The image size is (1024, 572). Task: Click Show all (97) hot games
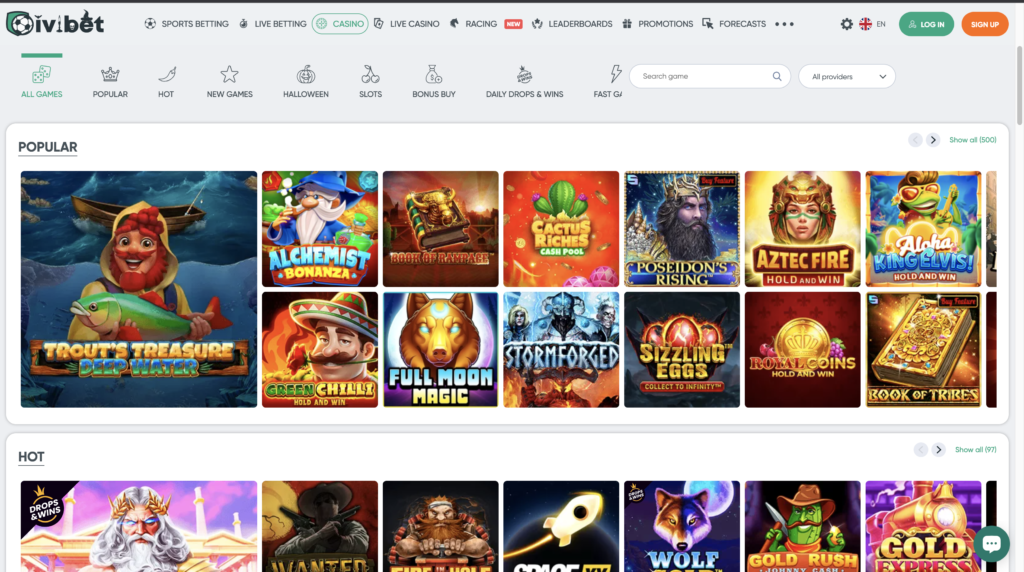(x=976, y=449)
